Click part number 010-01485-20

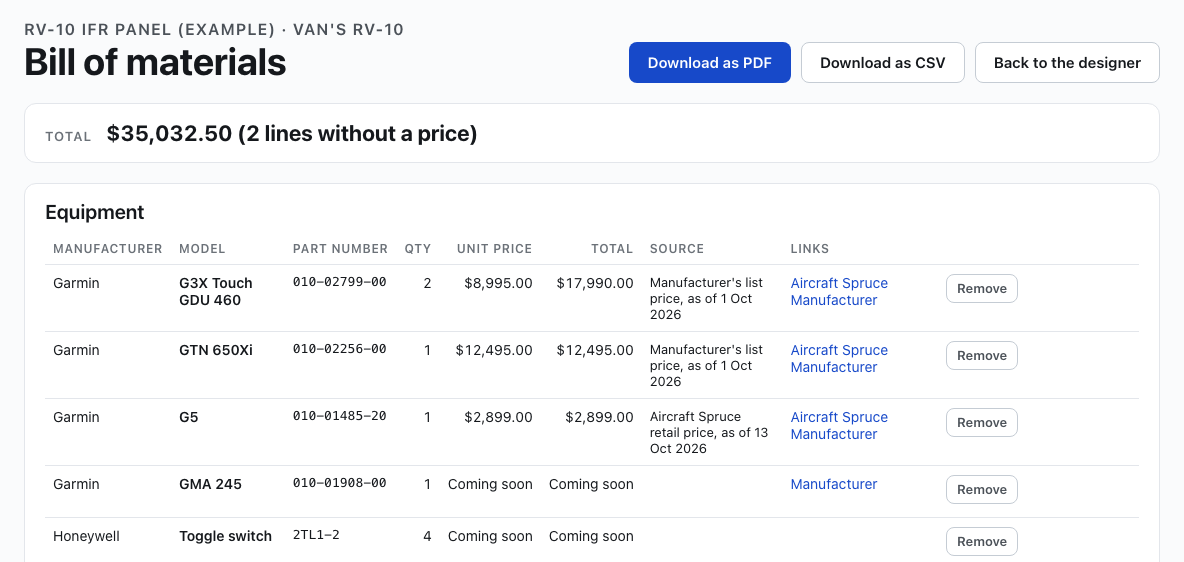click(x=339, y=416)
